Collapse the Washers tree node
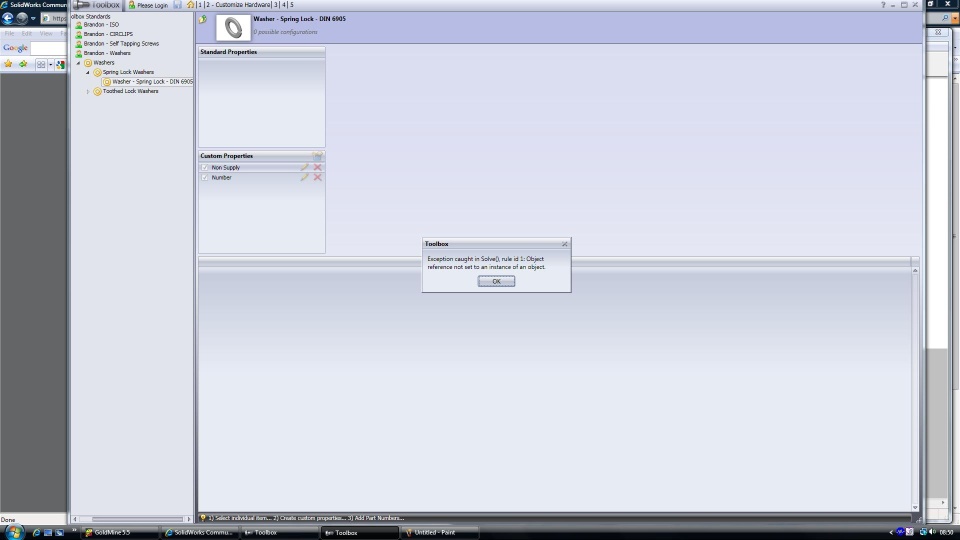The height and width of the screenshot is (540, 960). [x=78, y=62]
